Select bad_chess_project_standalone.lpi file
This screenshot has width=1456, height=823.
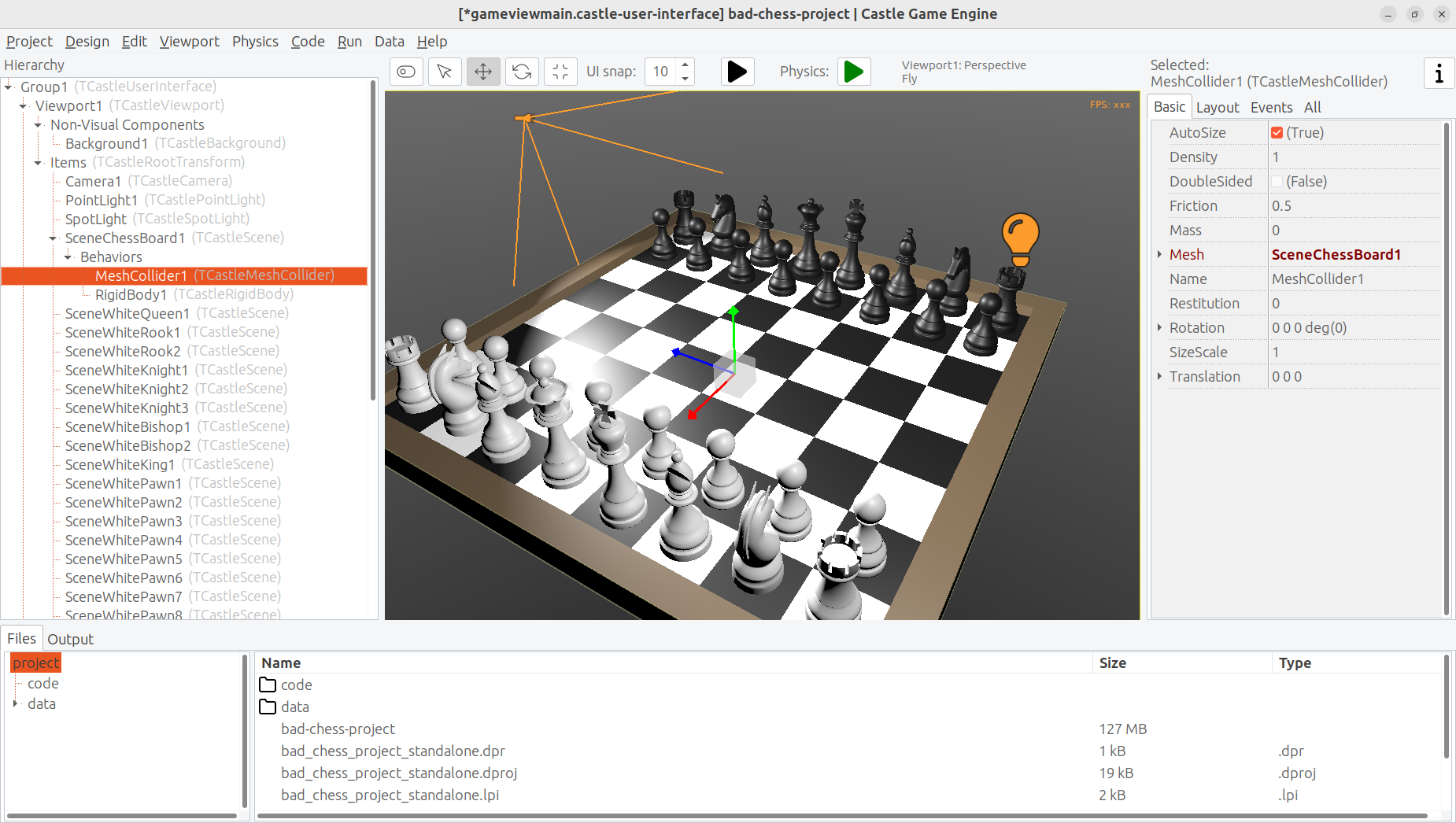(390, 795)
